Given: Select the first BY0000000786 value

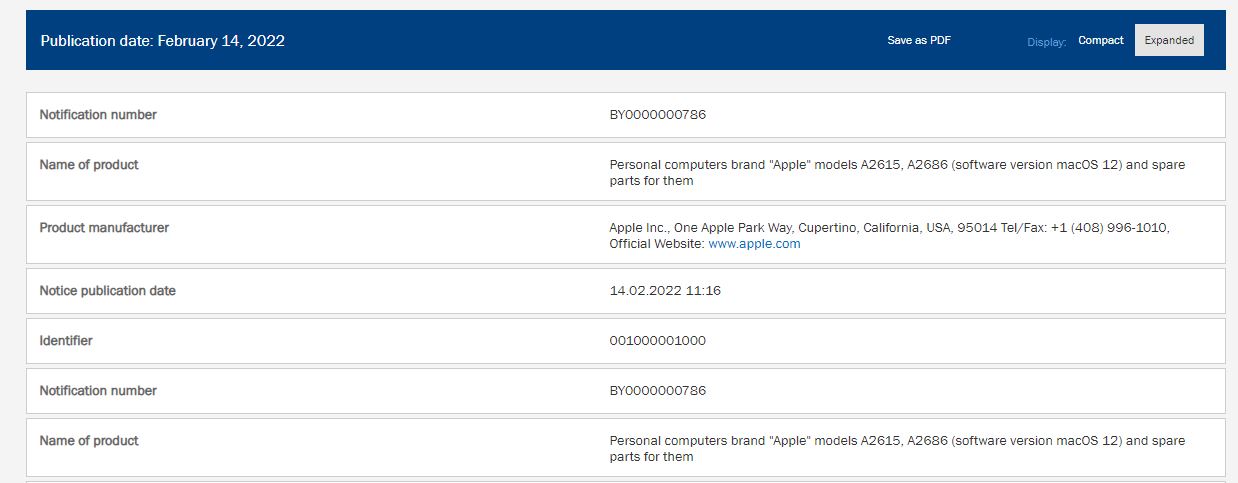Looking at the screenshot, I should pos(657,115).
